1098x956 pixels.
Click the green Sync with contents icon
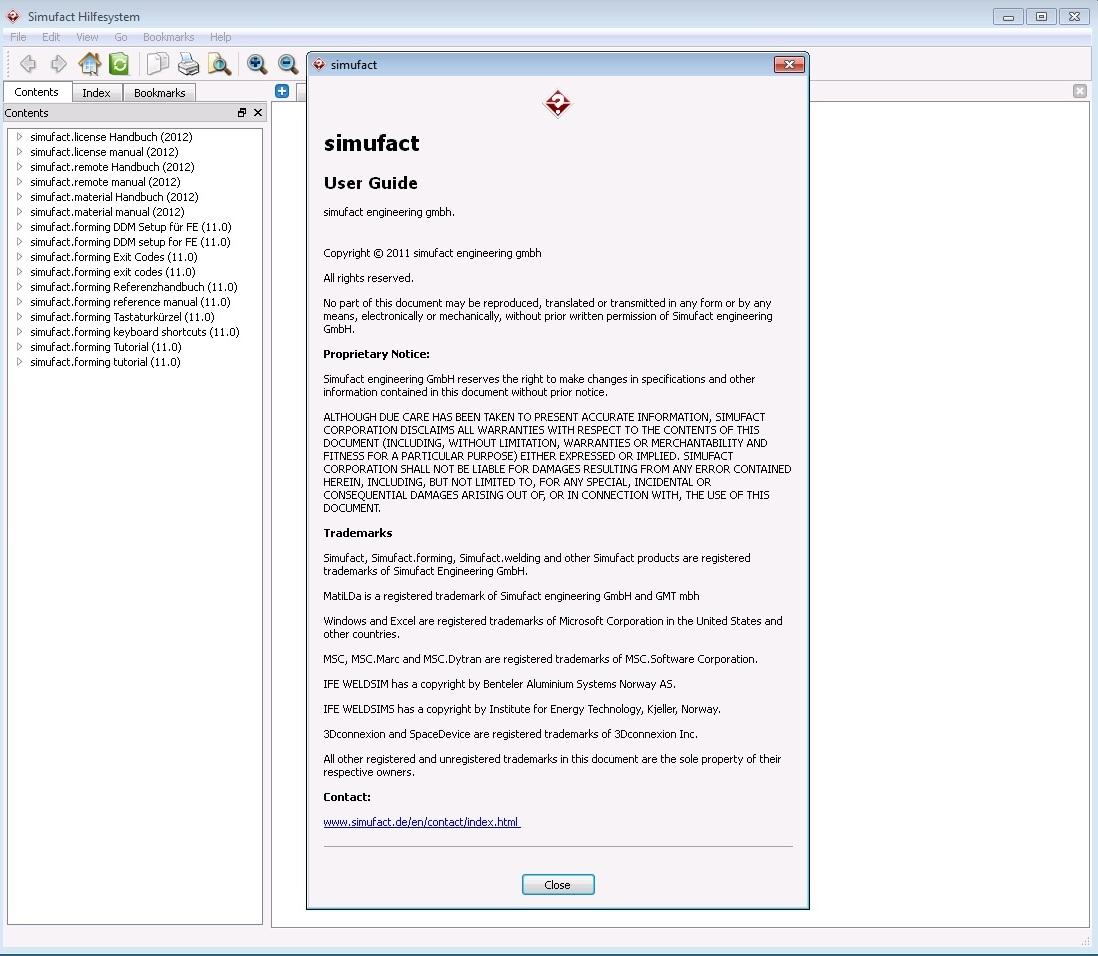[119, 64]
